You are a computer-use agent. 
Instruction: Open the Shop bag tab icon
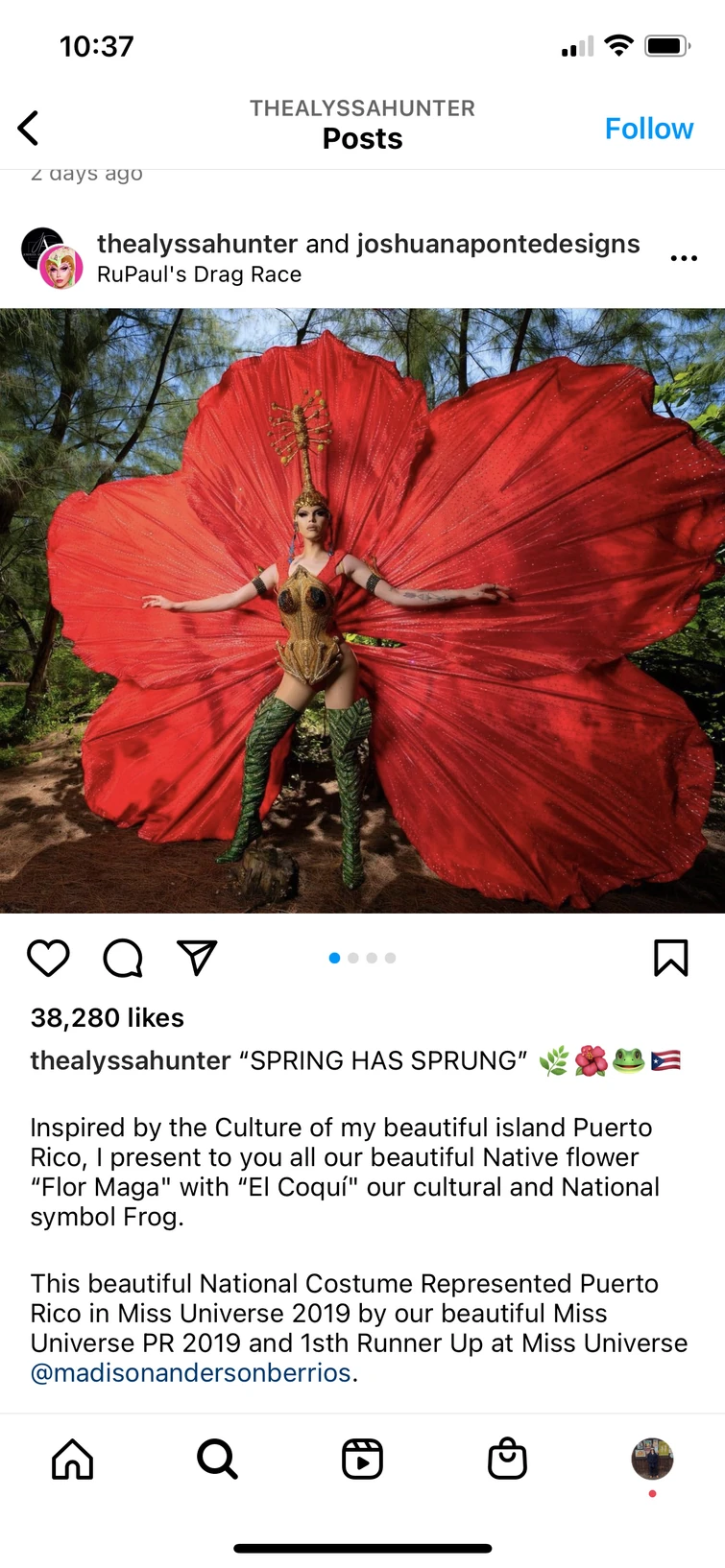tap(507, 1460)
